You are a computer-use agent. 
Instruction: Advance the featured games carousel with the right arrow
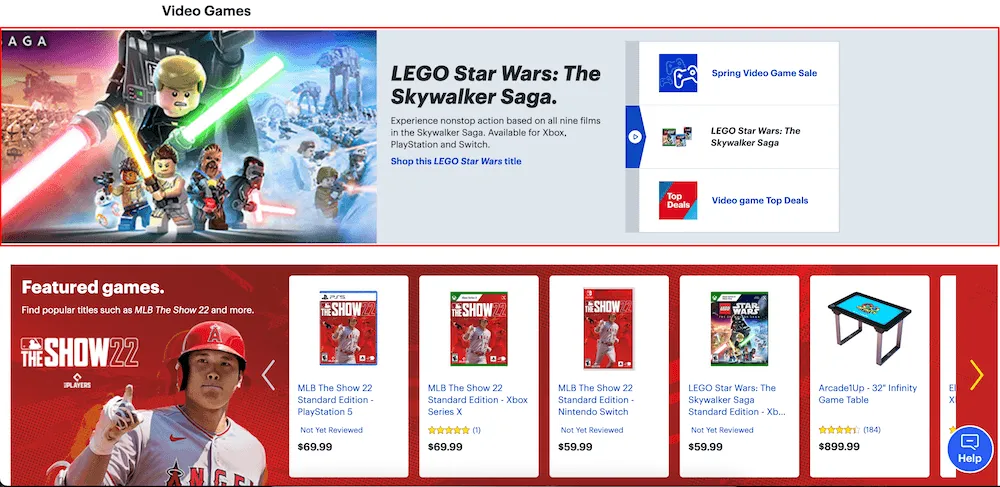pos(976,375)
